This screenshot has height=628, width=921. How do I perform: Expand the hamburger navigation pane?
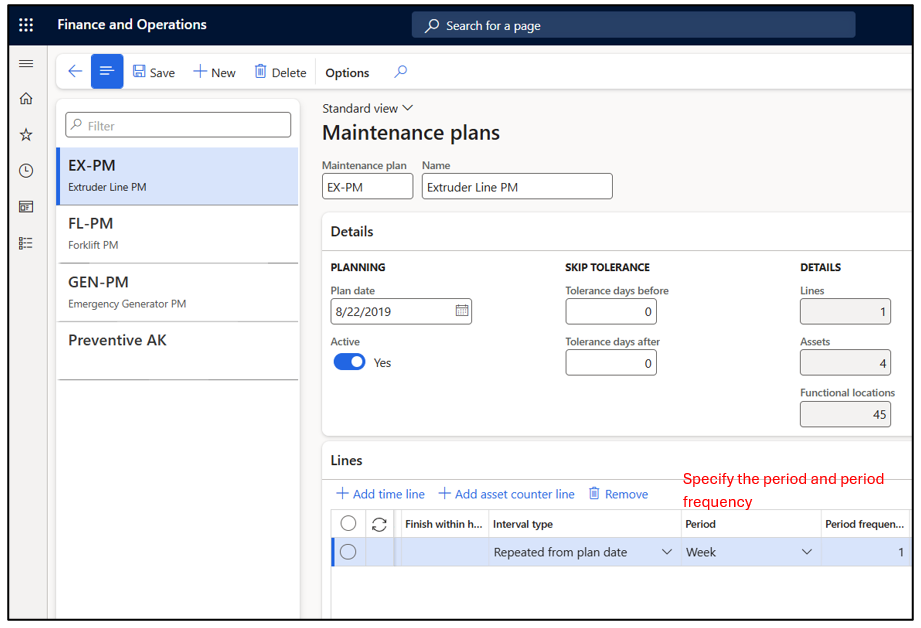pyautogui.click(x=26, y=63)
